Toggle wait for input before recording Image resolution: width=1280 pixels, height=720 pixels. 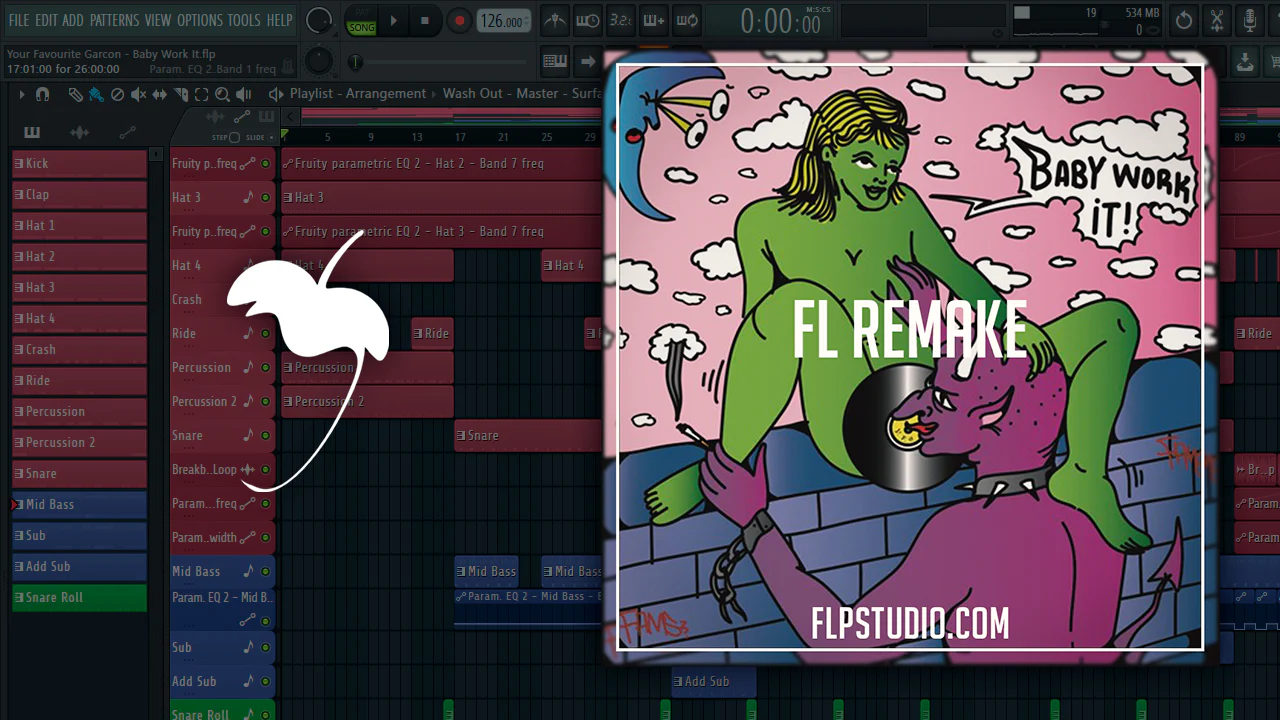pos(588,20)
